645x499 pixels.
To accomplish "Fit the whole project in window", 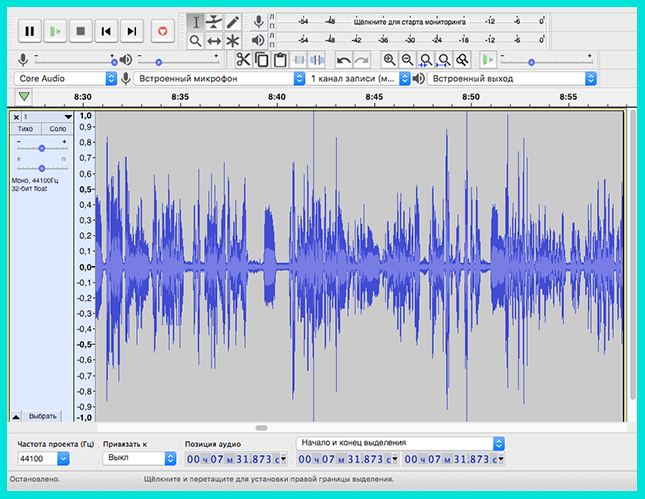I will click(x=443, y=60).
